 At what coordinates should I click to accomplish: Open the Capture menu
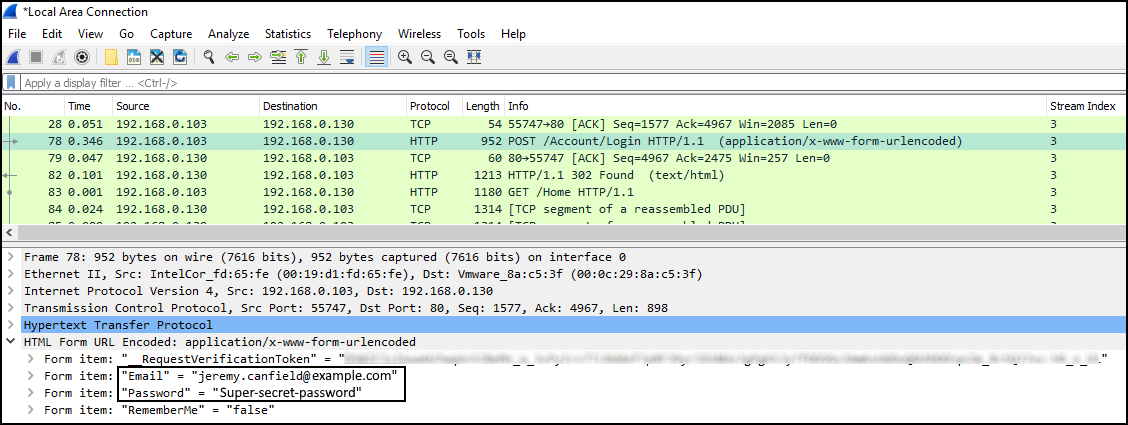tap(171, 34)
